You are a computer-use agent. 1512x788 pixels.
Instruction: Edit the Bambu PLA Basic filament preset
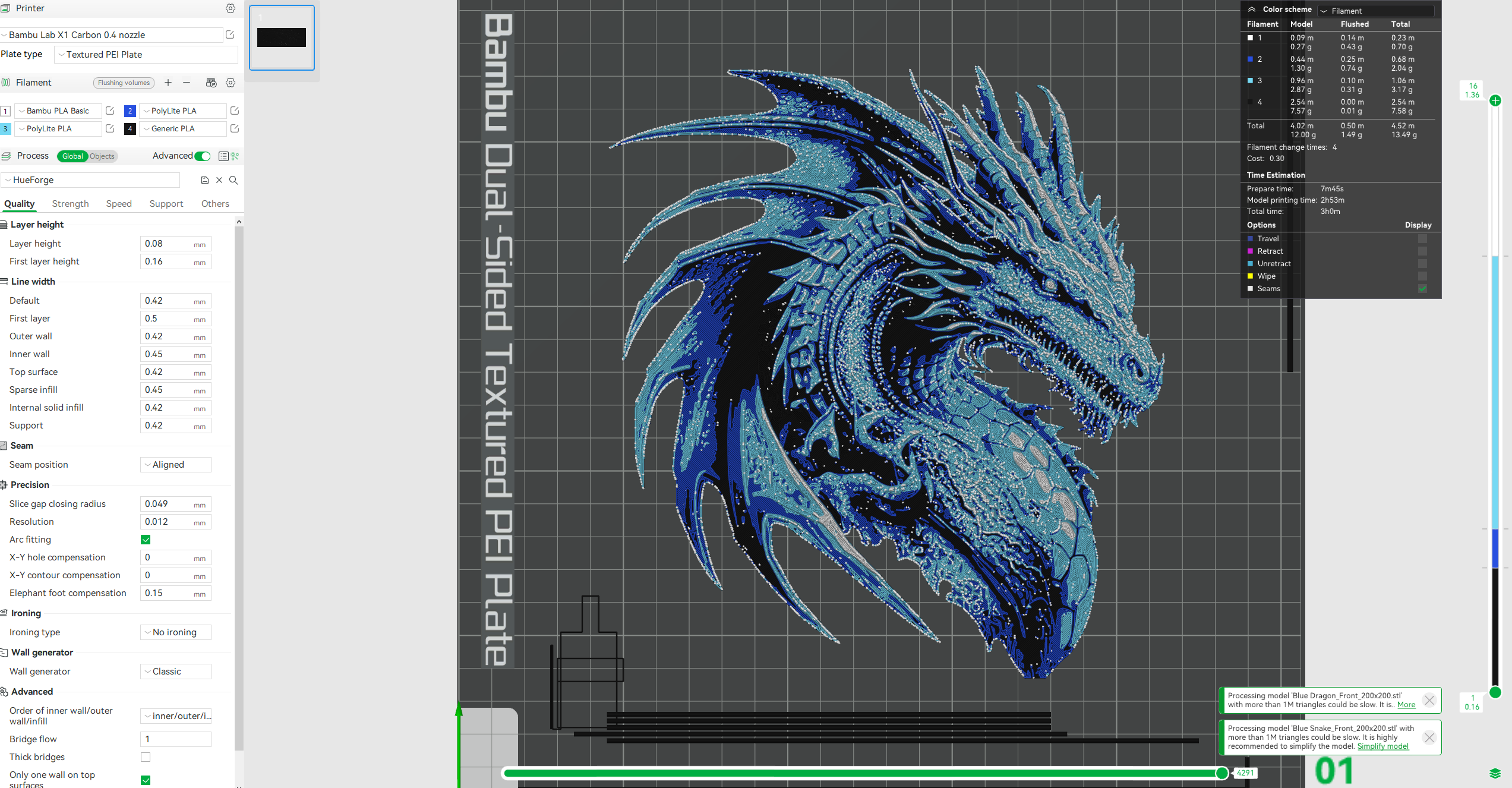point(109,111)
